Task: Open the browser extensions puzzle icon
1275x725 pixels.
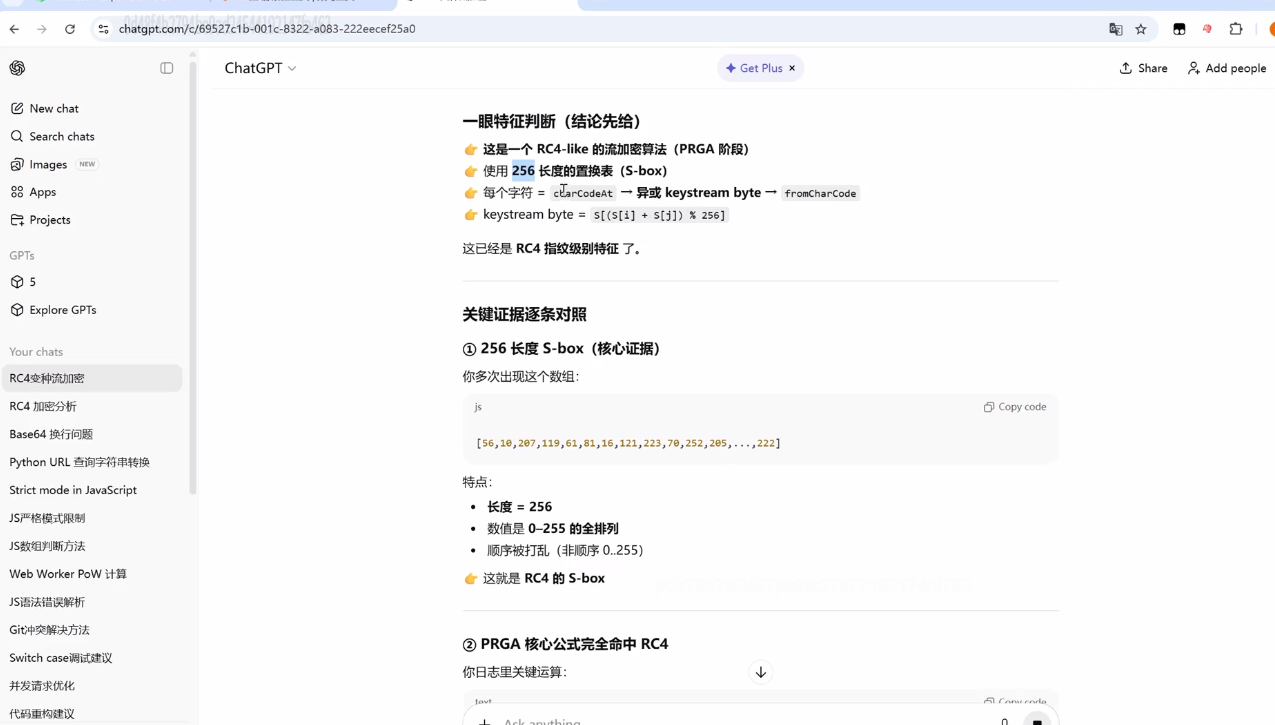Action: pos(1236,29)
